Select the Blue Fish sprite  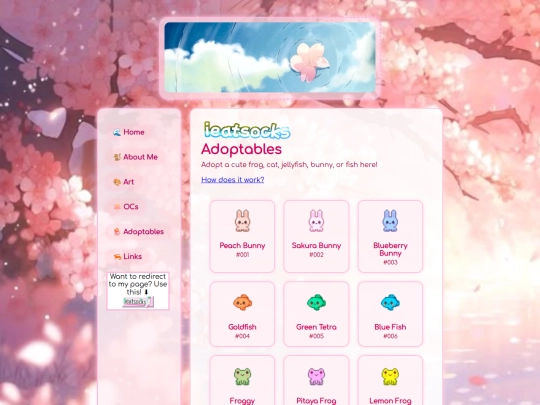[x=390, y=302]
